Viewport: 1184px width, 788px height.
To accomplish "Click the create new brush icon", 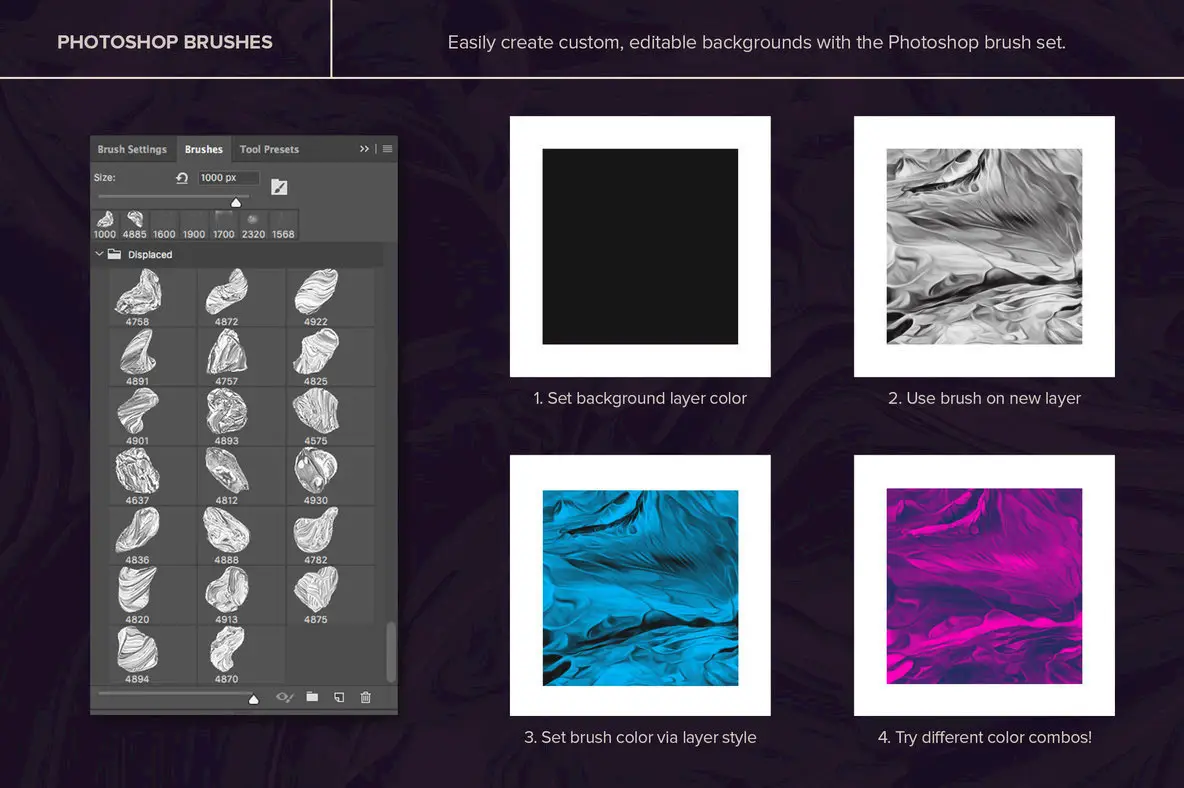I will point(339,697).
